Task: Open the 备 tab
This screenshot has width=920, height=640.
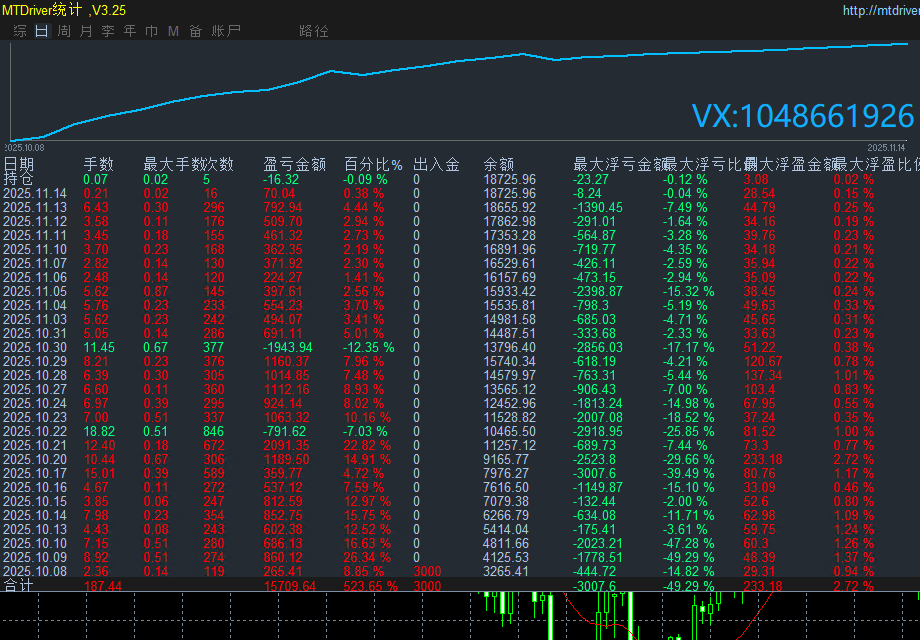Action: (195, 31)
